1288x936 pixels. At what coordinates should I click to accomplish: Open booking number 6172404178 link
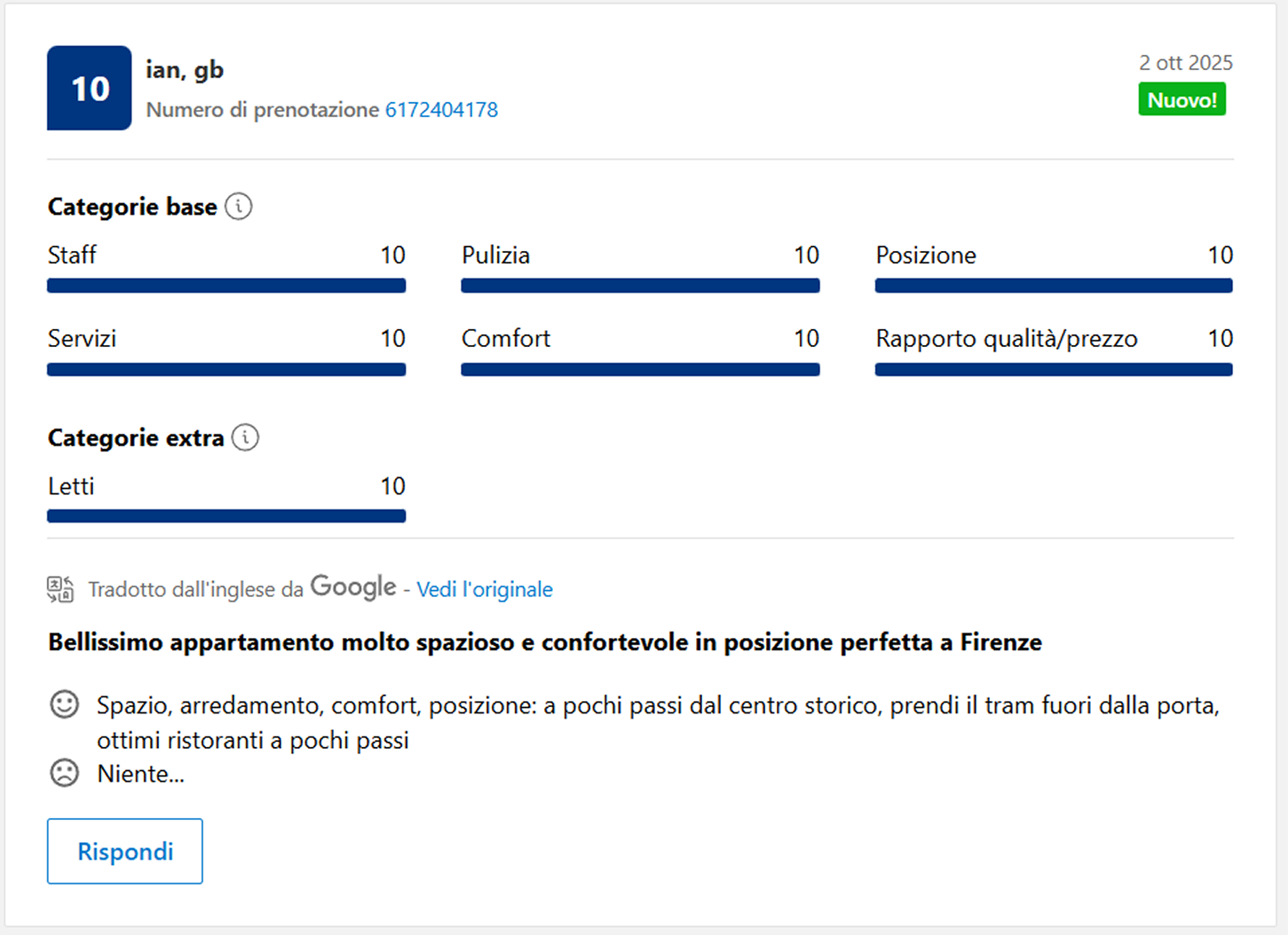(x=441, y=110)
